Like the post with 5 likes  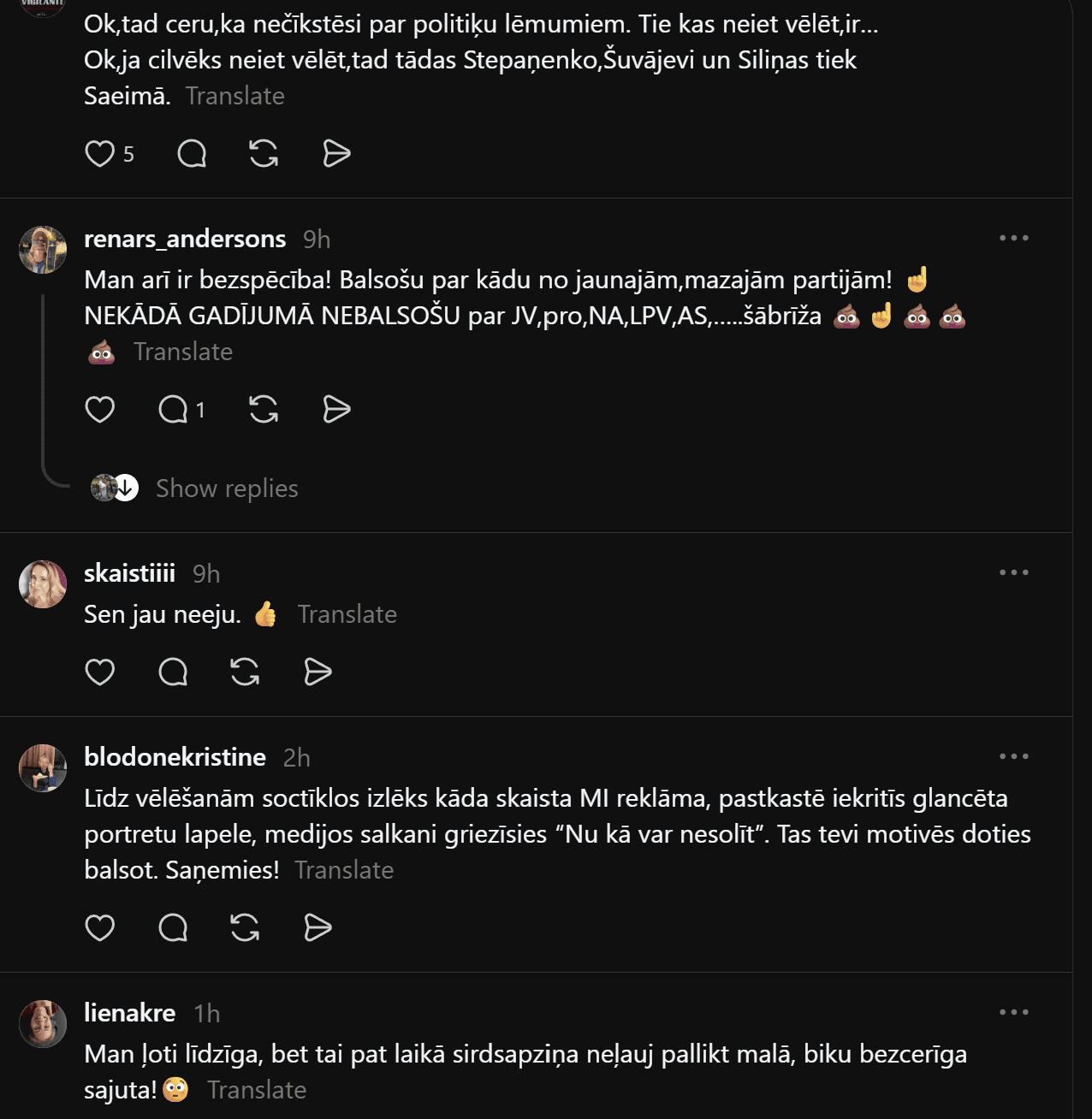point(100,154)
